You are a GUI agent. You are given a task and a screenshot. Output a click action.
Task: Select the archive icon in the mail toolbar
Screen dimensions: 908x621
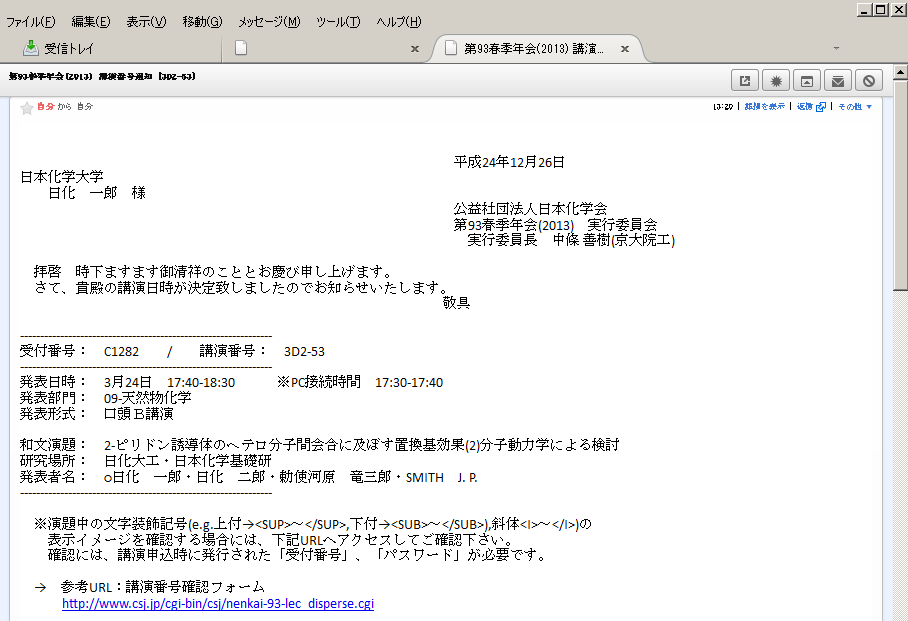pyautogui.click(x=806, y=79)
